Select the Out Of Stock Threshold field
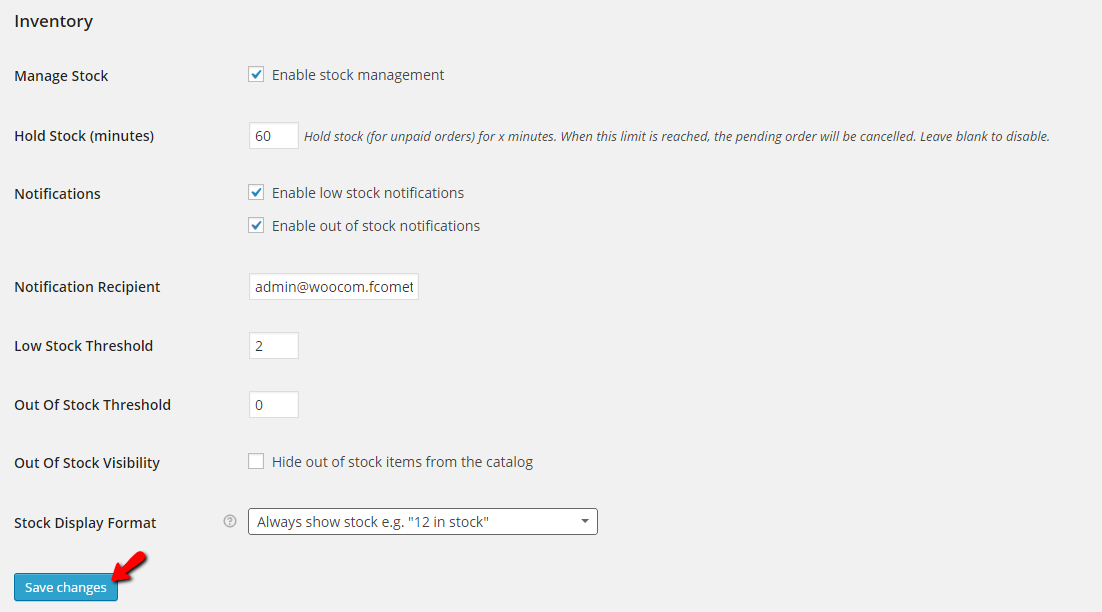 pyautogui.click(x=273, y=404)
